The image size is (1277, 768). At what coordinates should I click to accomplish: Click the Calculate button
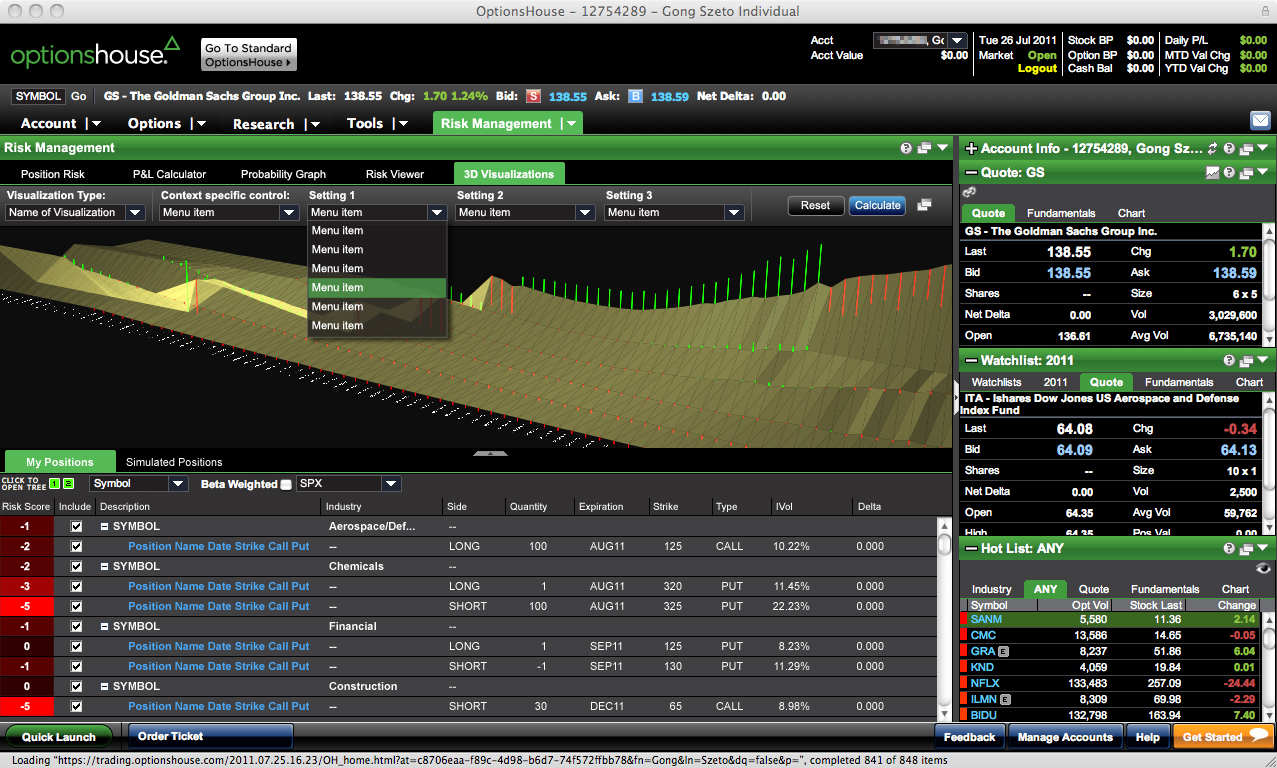click(877, 205)
